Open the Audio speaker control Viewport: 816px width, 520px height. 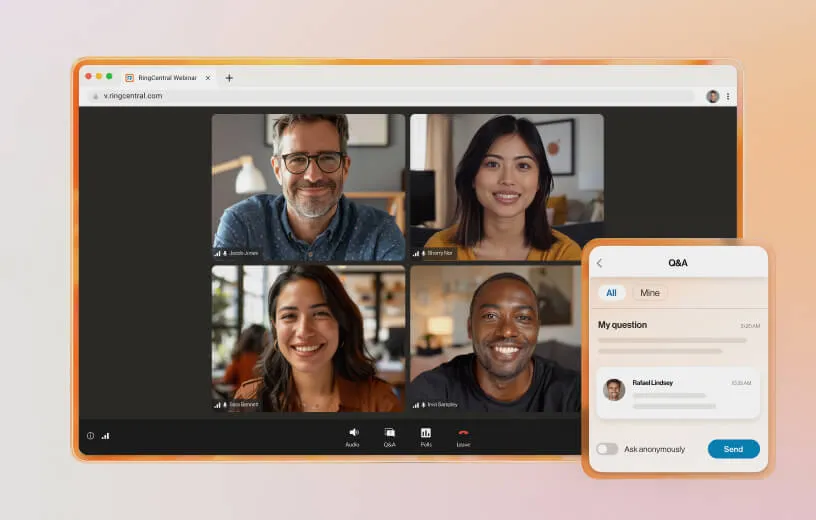pyautogui.click(x=353, y=437)
